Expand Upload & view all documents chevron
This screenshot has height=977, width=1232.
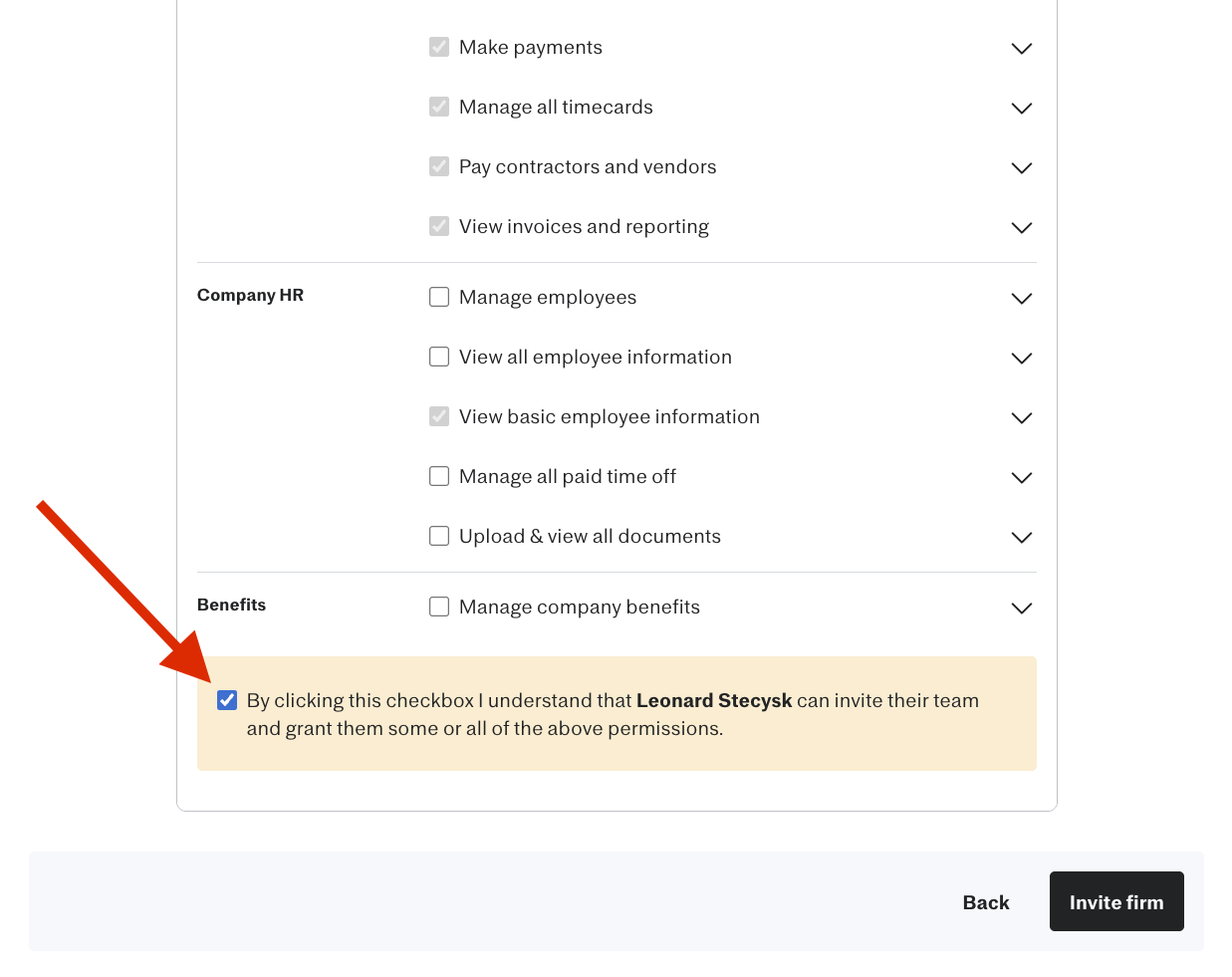[x=1021, y=537]
